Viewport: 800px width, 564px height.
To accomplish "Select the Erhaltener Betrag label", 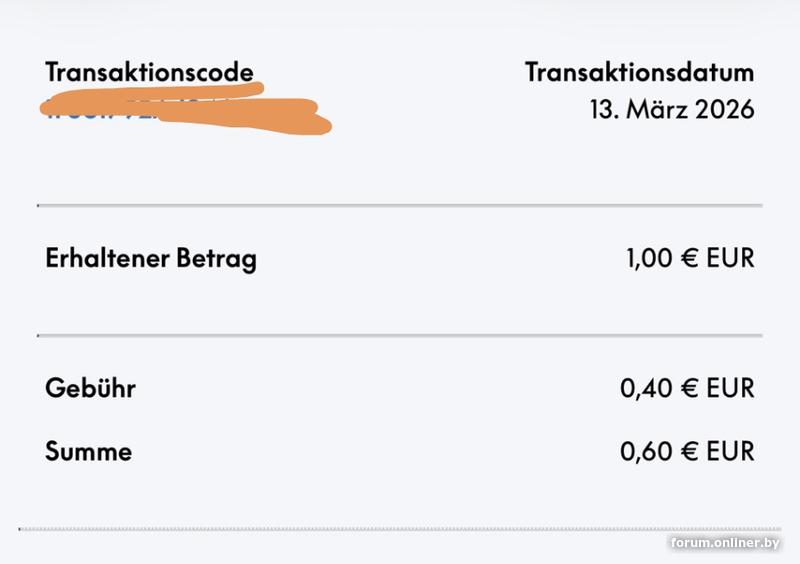I will click(x=151, y=259).
